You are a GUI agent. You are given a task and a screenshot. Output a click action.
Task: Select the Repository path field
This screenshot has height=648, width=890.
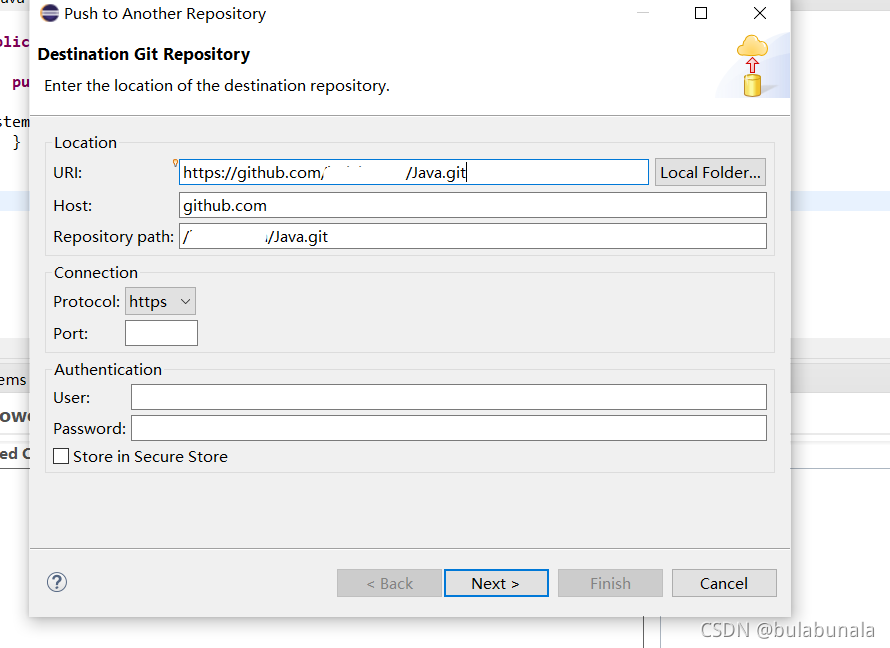pyautogui.click(x=473, y=237)
